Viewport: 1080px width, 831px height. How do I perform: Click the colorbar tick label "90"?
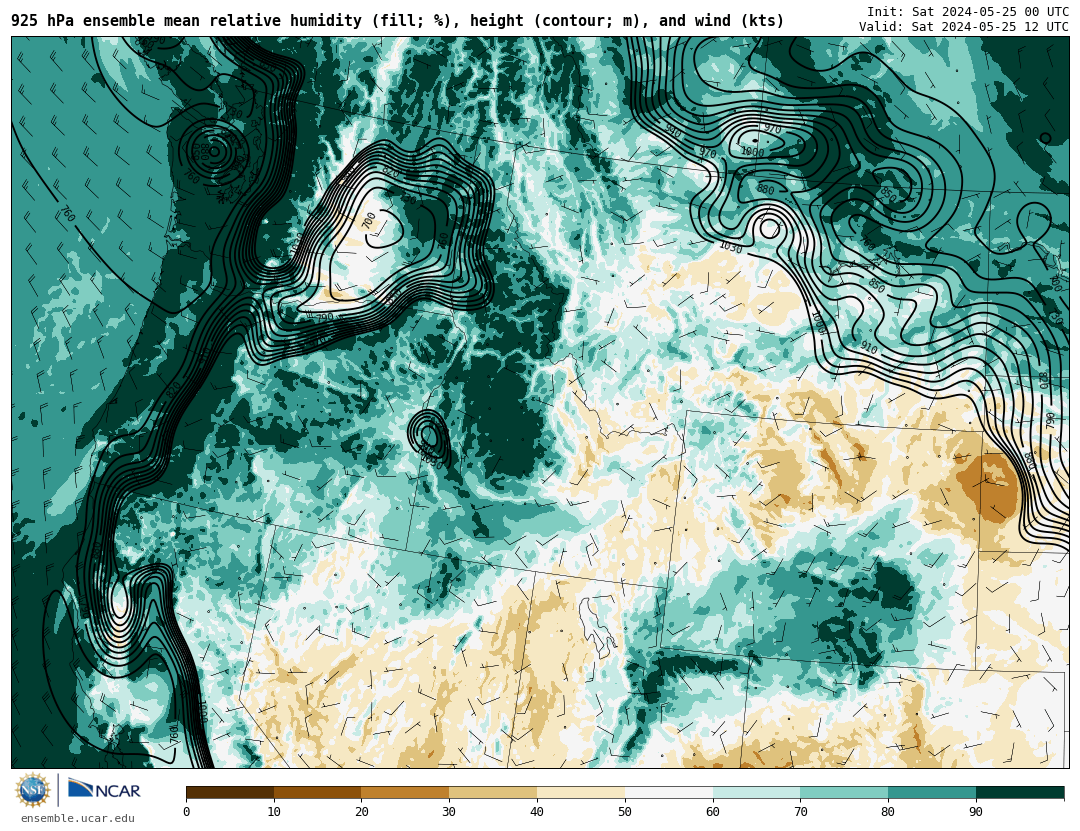pos(976,812)
